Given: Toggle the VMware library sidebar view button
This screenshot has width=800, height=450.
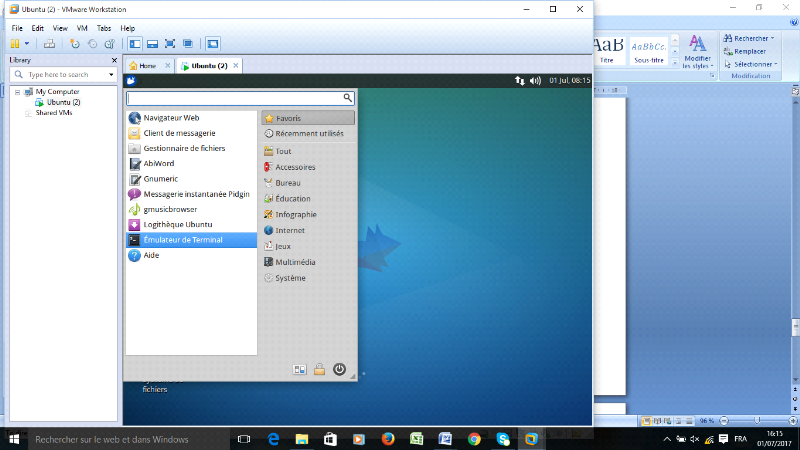Looking at the screenshot, I should (135, 44).
